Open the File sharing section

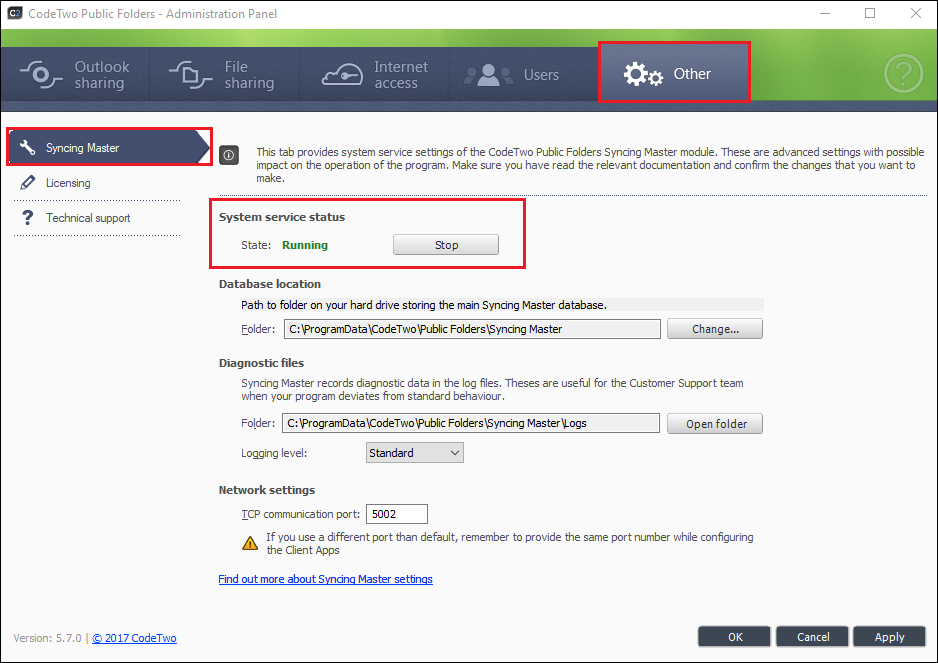(x=225, y=72)
